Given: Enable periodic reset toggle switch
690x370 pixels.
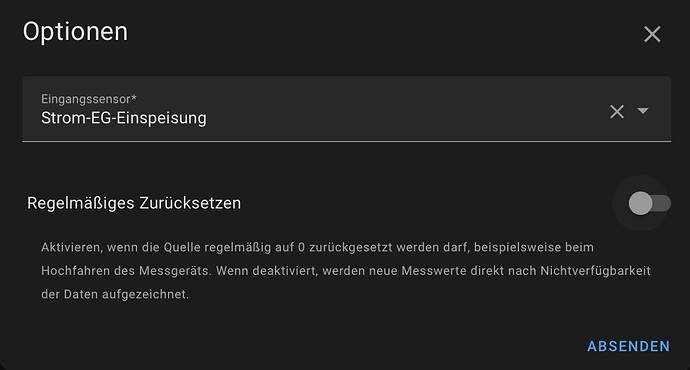Looking at the screenshot, I should coord(649,203).
